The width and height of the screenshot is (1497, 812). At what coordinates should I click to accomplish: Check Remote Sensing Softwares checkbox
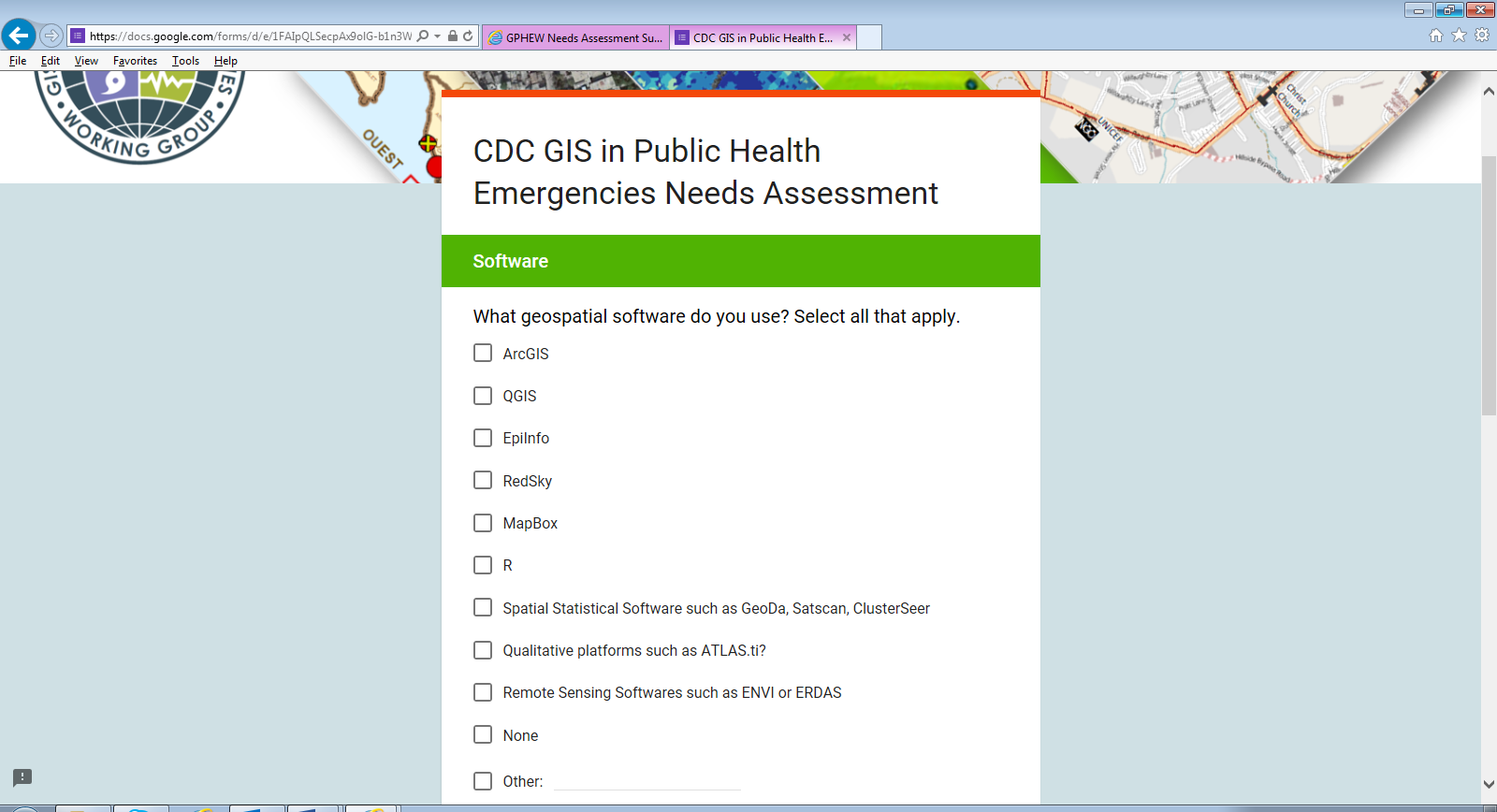(x=483, y=692)
